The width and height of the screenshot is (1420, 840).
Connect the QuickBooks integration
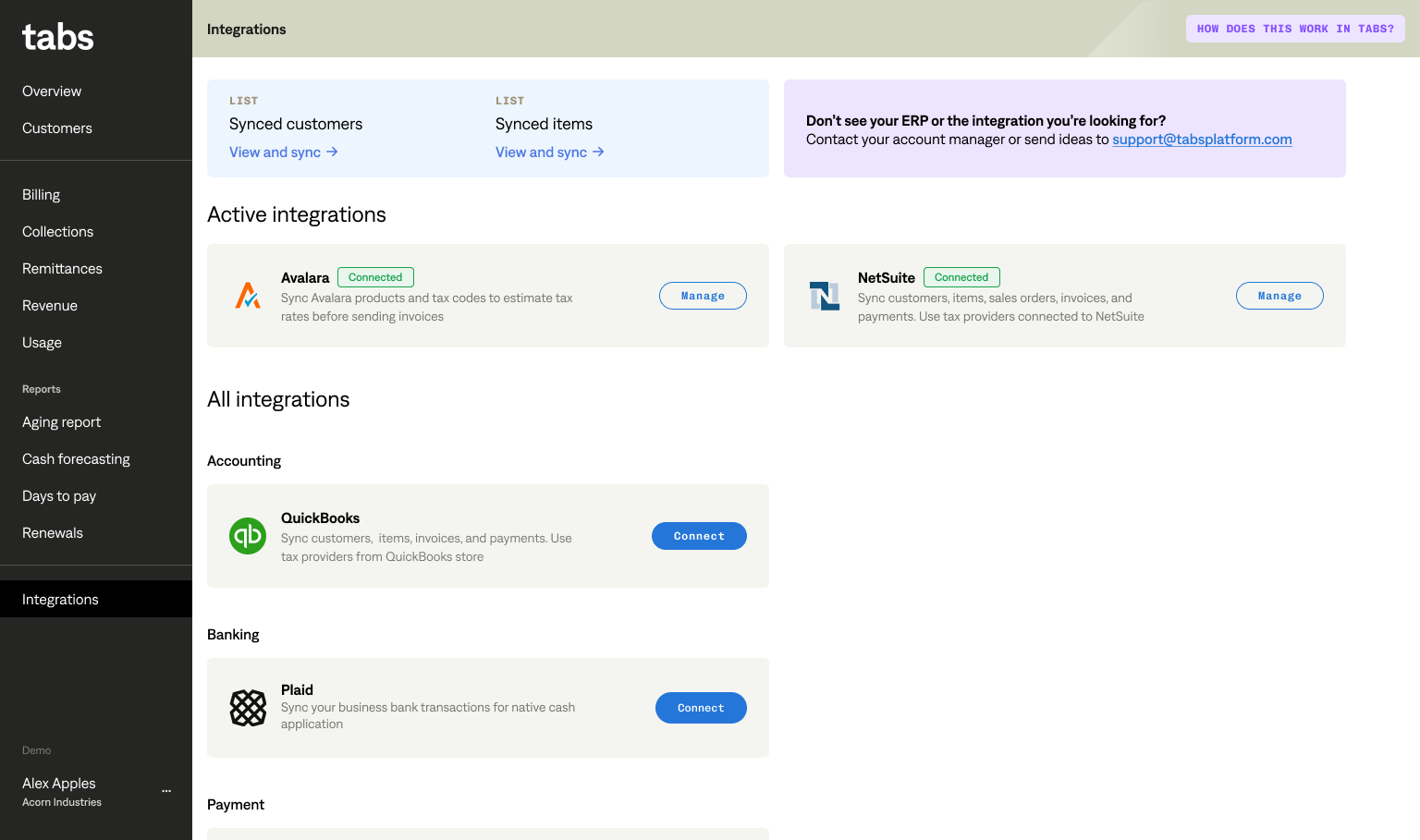point(699,536)
